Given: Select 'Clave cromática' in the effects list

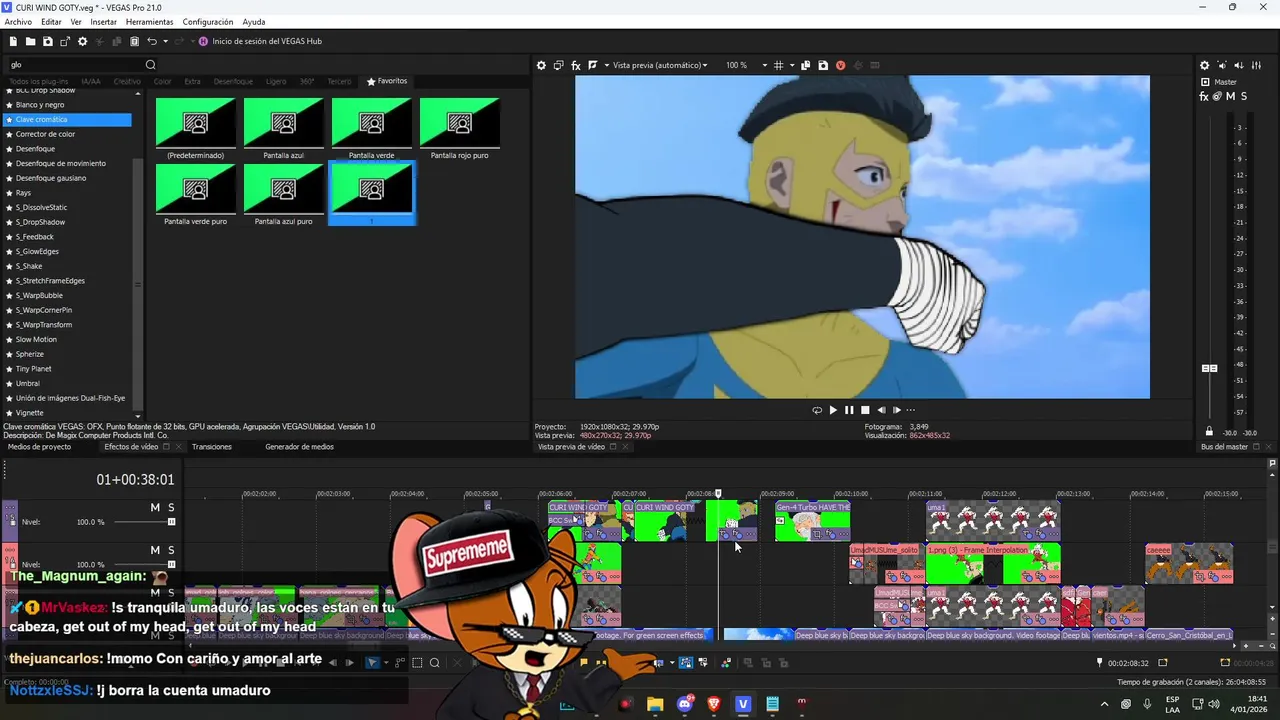Looking at the screenshot, I should point(68,119).
